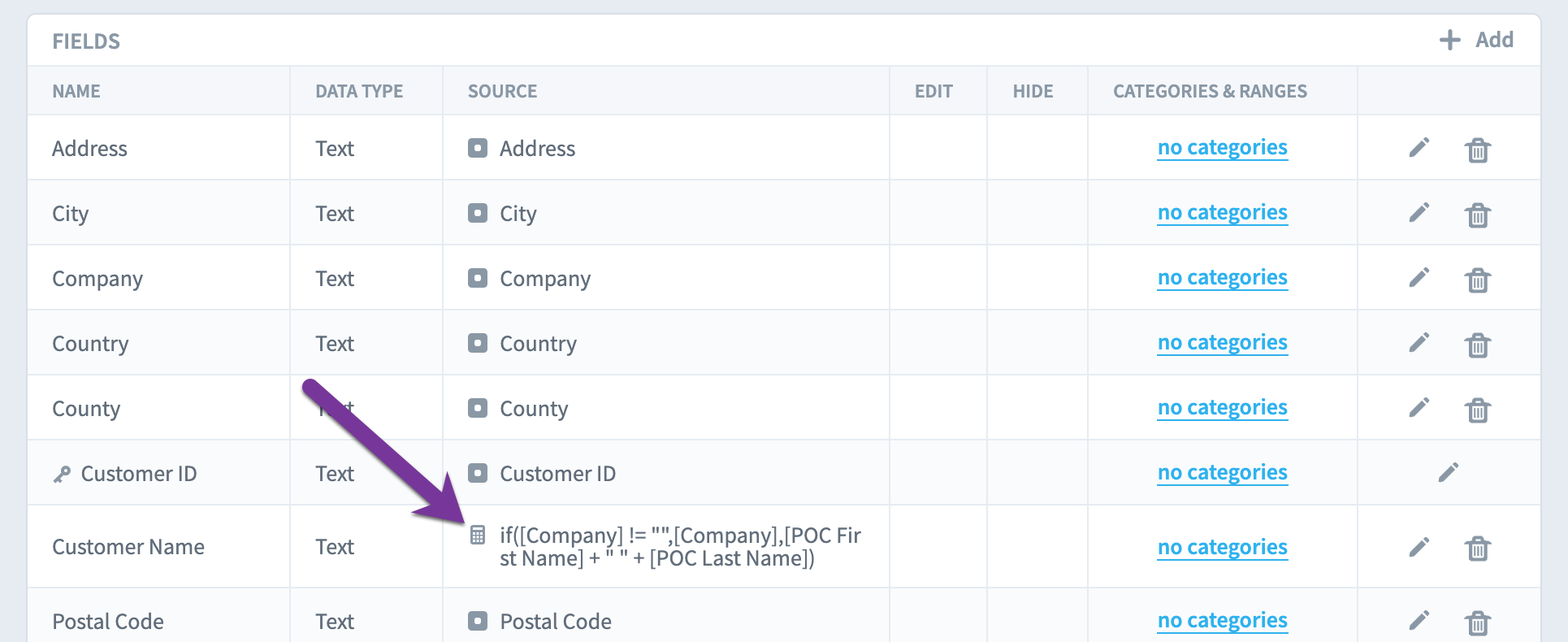The image size is (1568, 642).
Task: Click the calculator formula icon for Customer Name
Action: tap(478, 535)
